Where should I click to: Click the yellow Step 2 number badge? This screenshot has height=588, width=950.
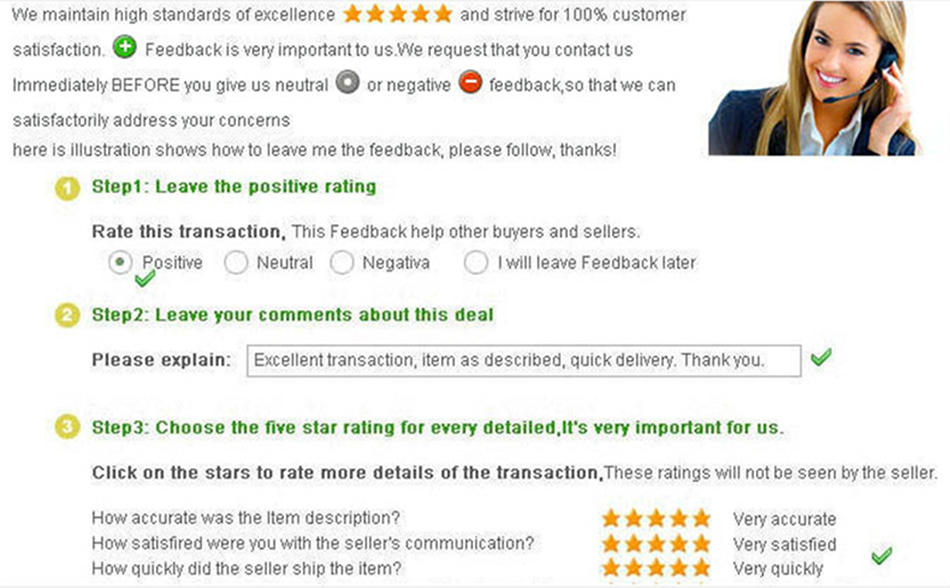67,316
